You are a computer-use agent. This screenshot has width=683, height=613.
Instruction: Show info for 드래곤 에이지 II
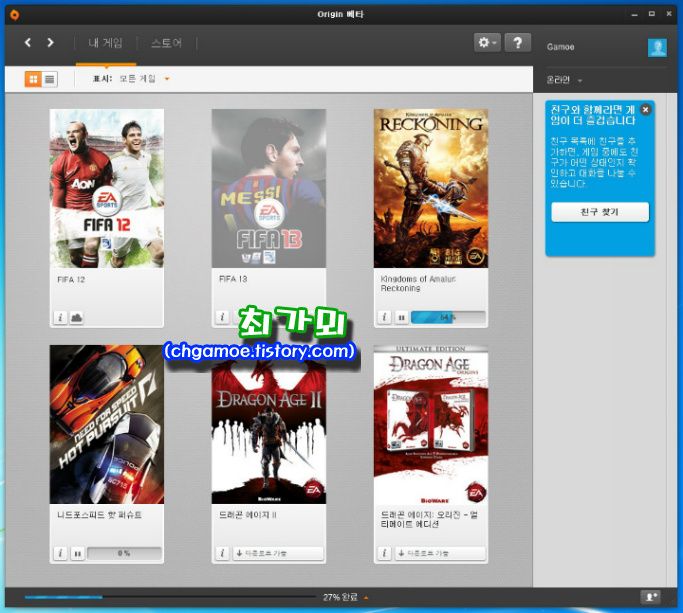point(222,553)
